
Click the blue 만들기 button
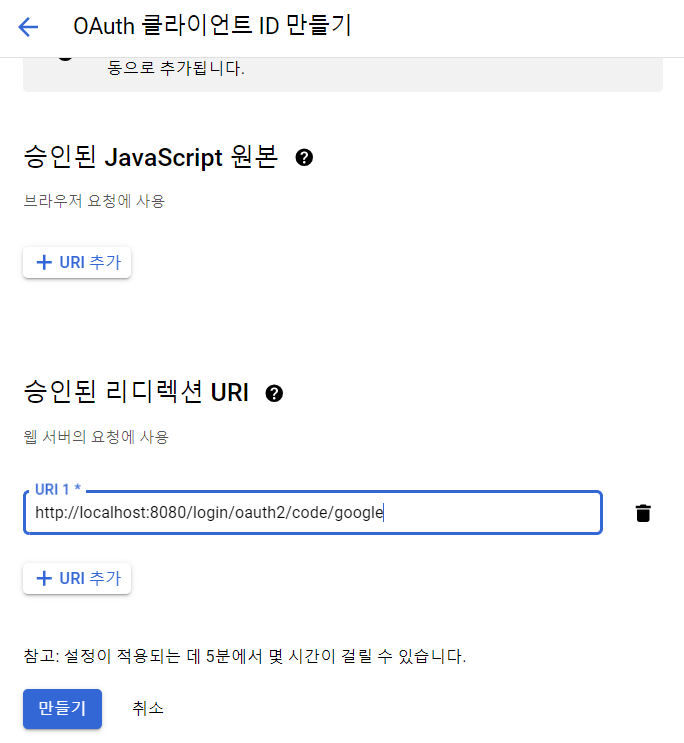(62, 708)
